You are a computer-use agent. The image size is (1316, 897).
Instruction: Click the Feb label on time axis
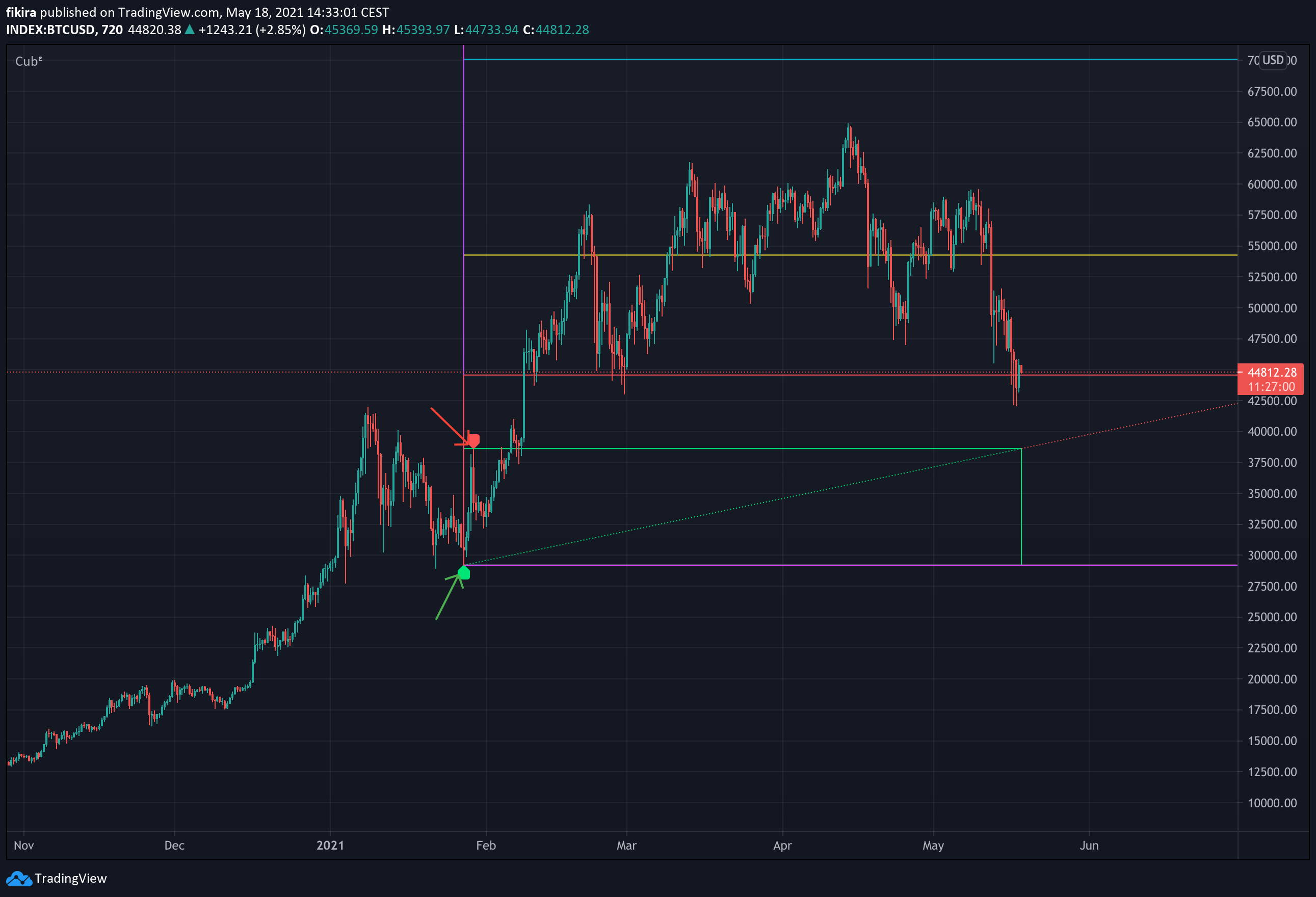[x=486, y=846]
